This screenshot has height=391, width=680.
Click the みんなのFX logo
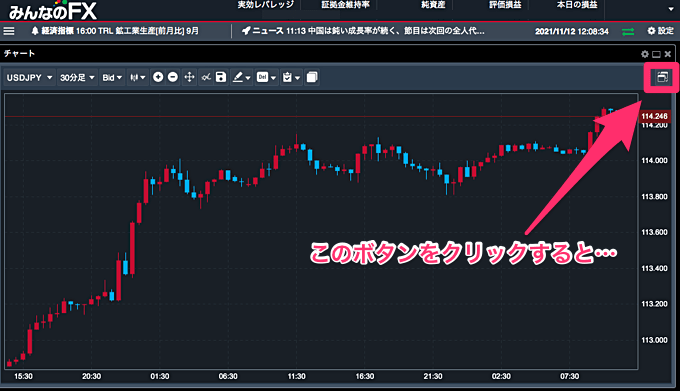coord(52,10)
